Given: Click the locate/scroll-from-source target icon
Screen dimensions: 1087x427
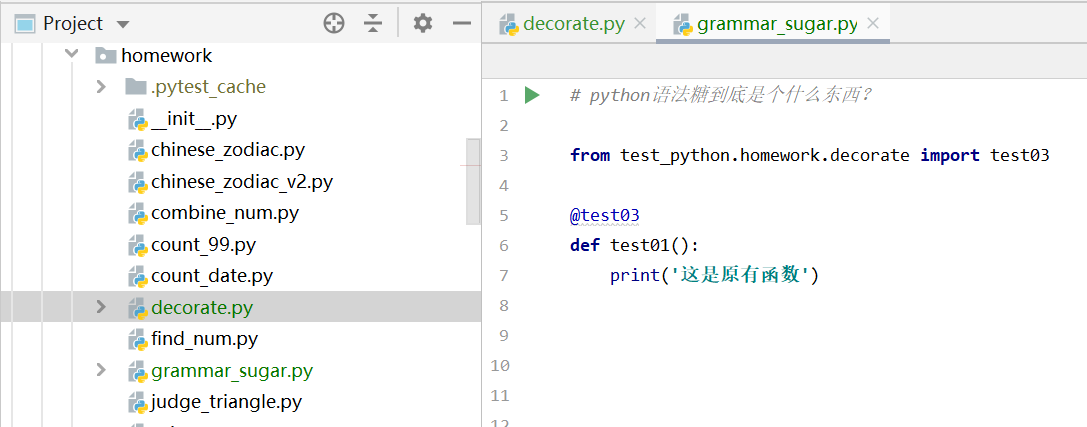Looking at the screenshot, I should 334,23.
